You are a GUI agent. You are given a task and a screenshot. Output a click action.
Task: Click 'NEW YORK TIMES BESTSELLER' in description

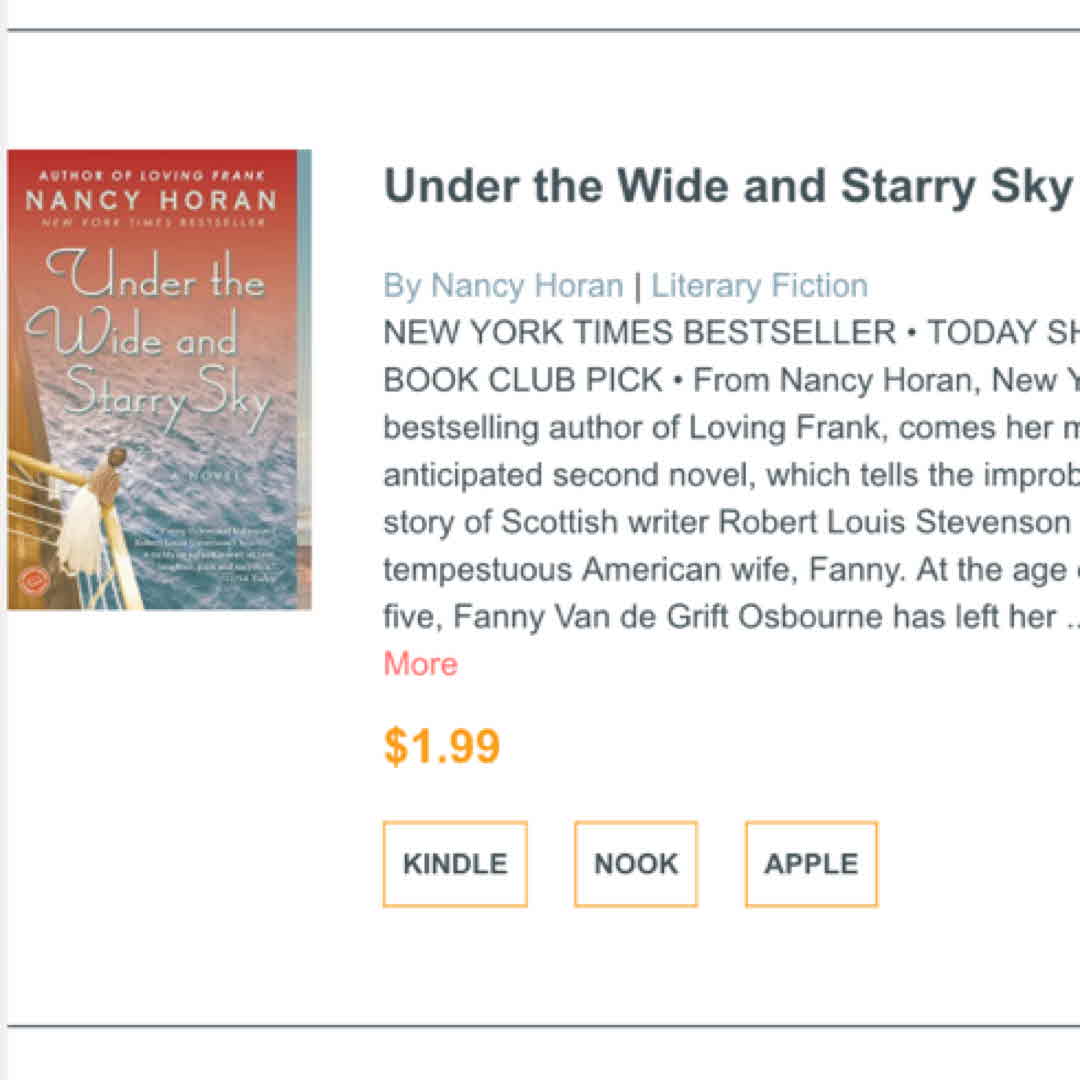click(x=640, y=333)
